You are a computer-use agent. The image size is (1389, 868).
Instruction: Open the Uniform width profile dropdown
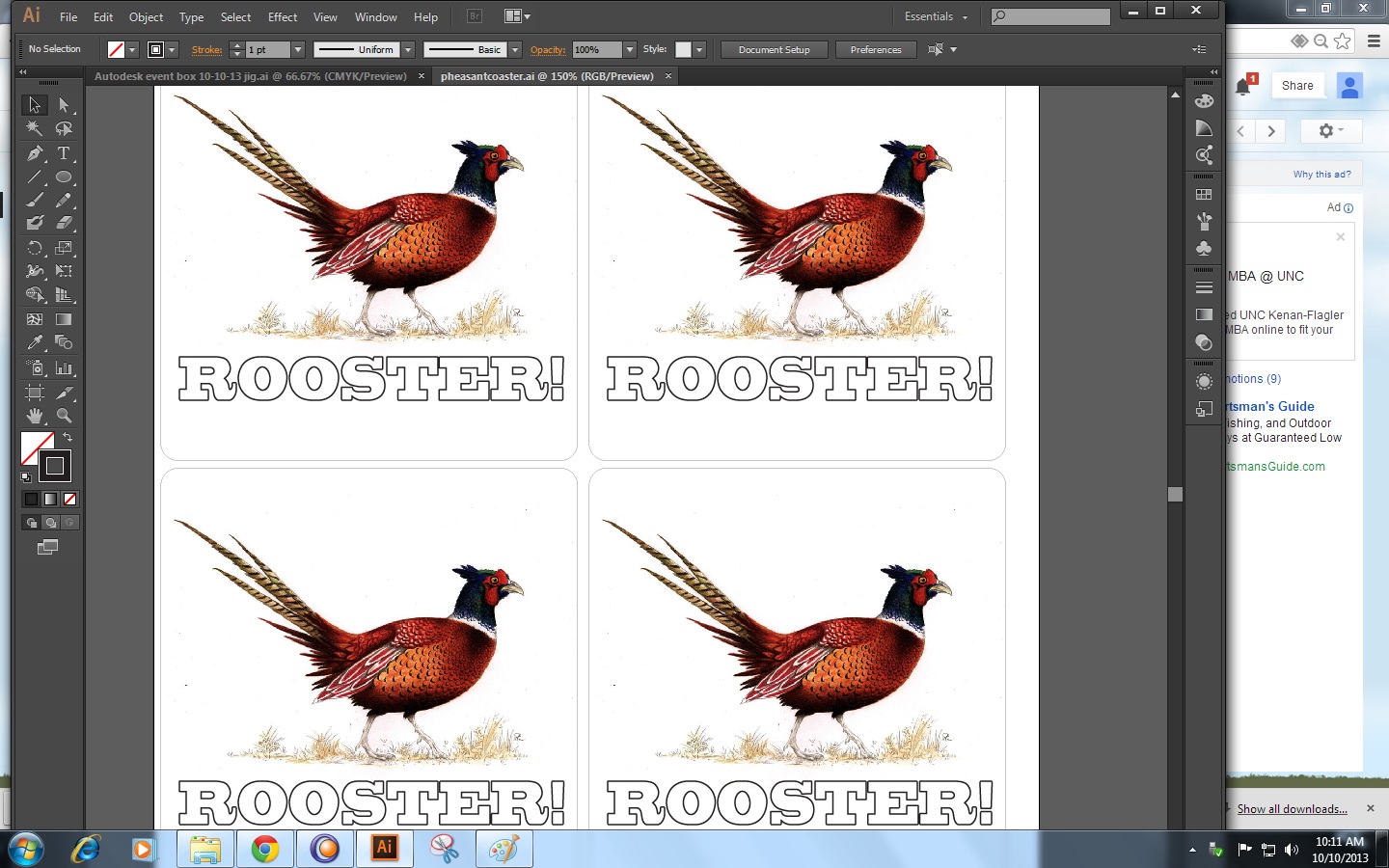(x=408, y=49)
